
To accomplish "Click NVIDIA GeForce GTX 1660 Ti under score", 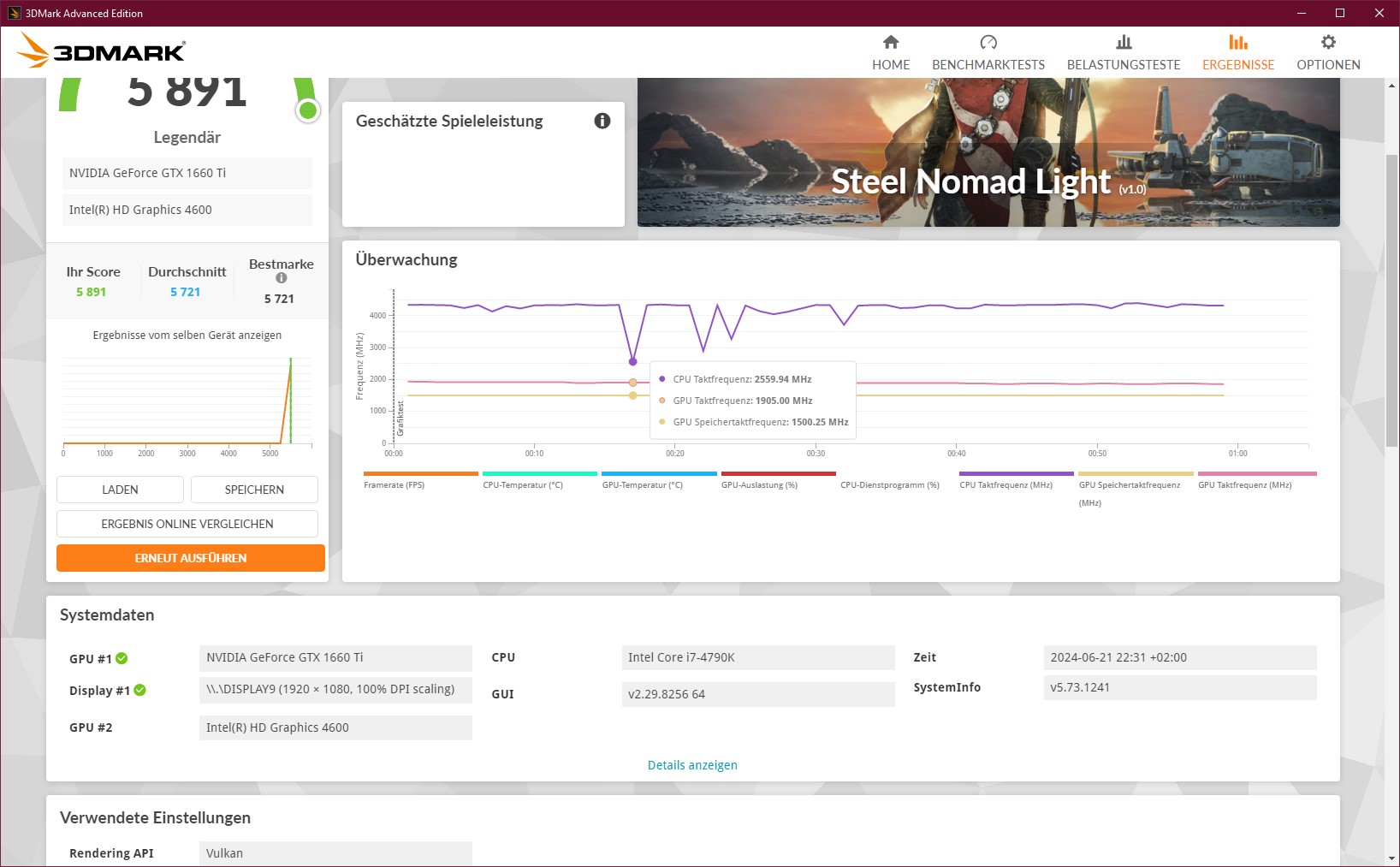I will [x=187, y=173].
